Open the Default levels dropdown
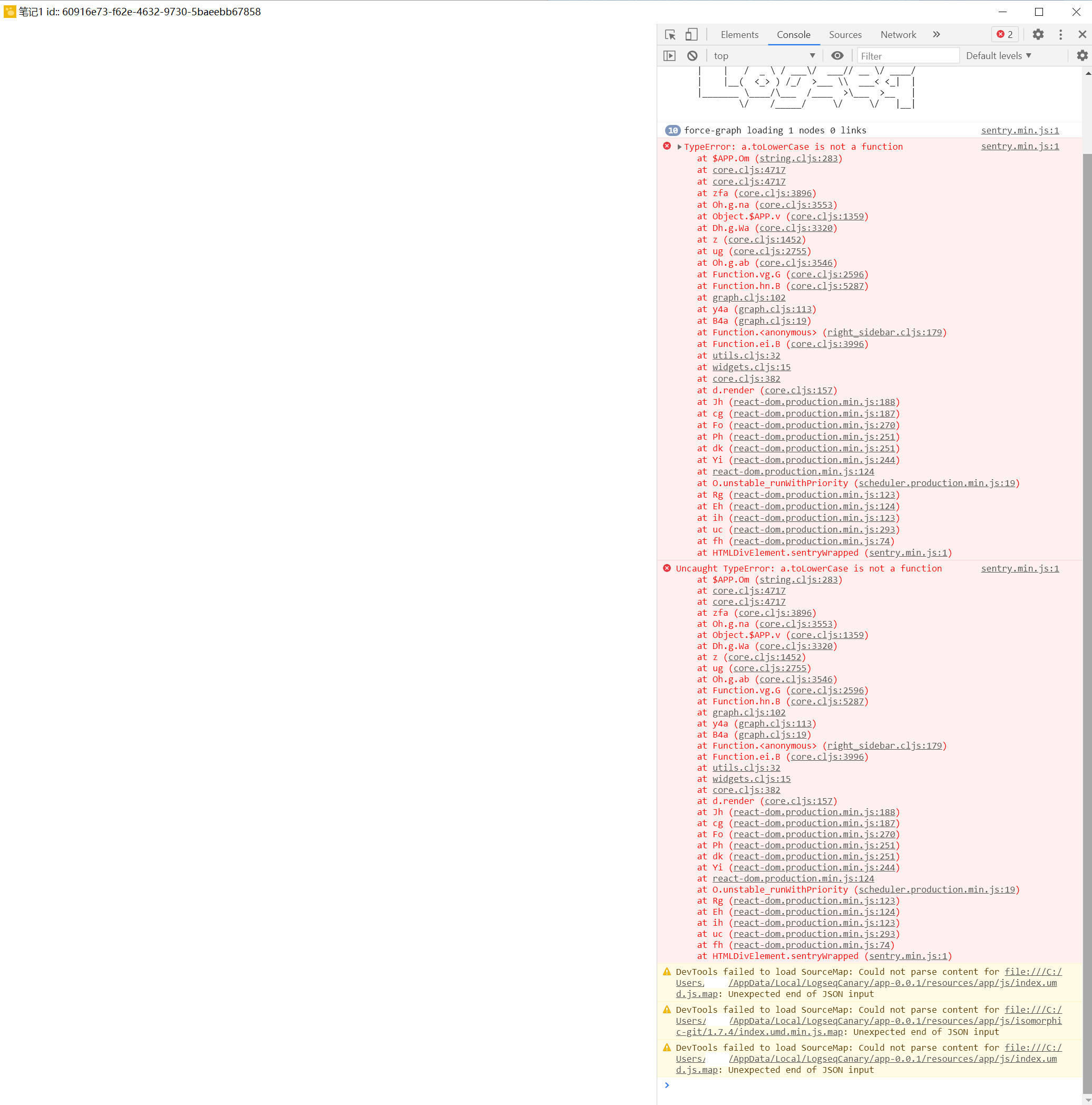Image resolution: width=1092 pixels, height=1105 pixels. coord(998,56)
